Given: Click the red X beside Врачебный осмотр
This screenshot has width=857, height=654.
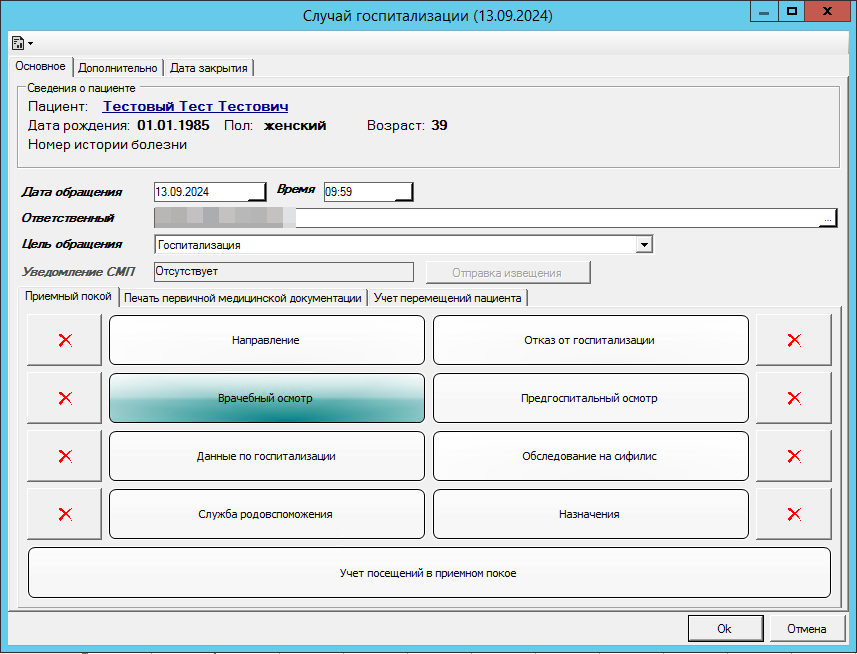Looking at the screenshot, I should [x=65, y=398].
